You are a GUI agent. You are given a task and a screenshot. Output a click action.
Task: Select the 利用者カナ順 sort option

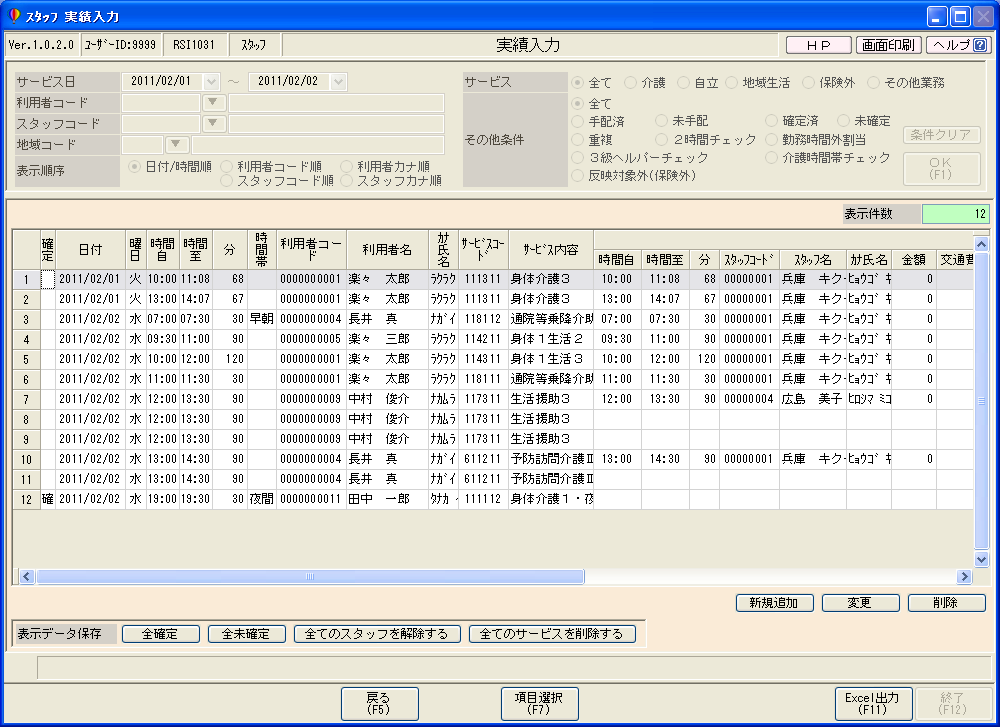pyautogui.click(x=346, y=166)
